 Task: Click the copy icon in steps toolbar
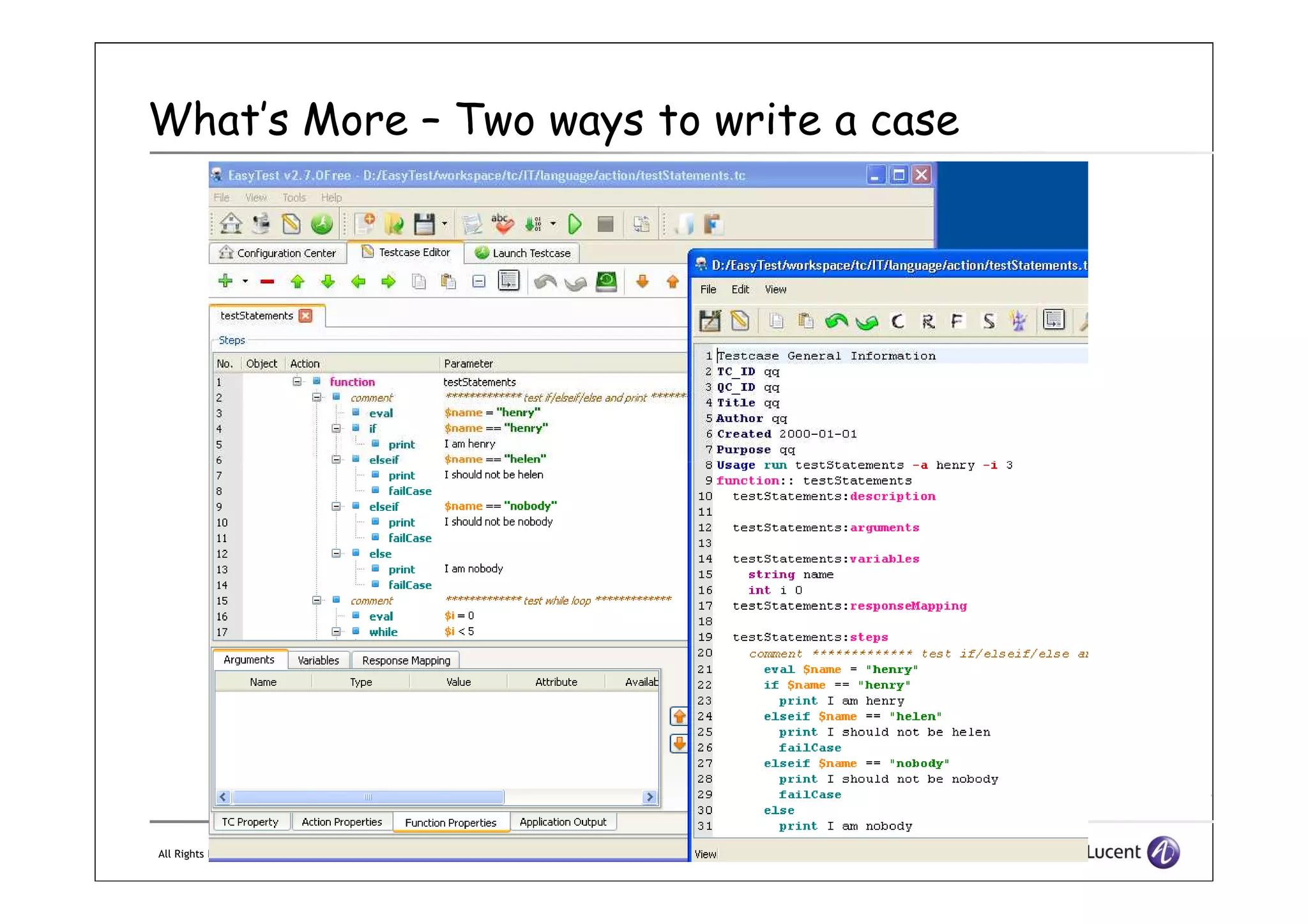(419, 282)
